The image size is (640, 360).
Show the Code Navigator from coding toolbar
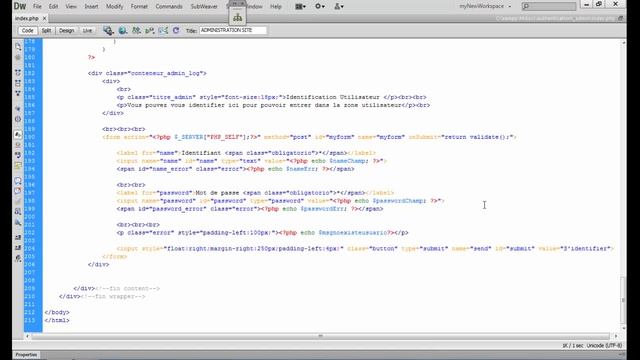(18, 58)
